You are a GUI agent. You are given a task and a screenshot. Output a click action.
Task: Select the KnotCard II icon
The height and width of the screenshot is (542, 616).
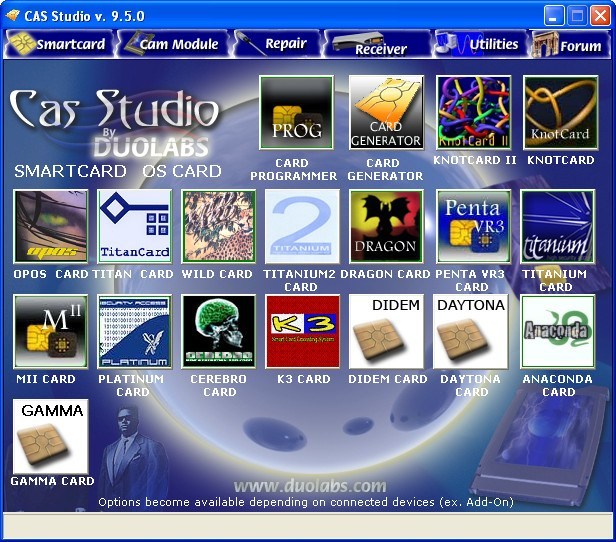pyautogui.click(x=473, y=113)
